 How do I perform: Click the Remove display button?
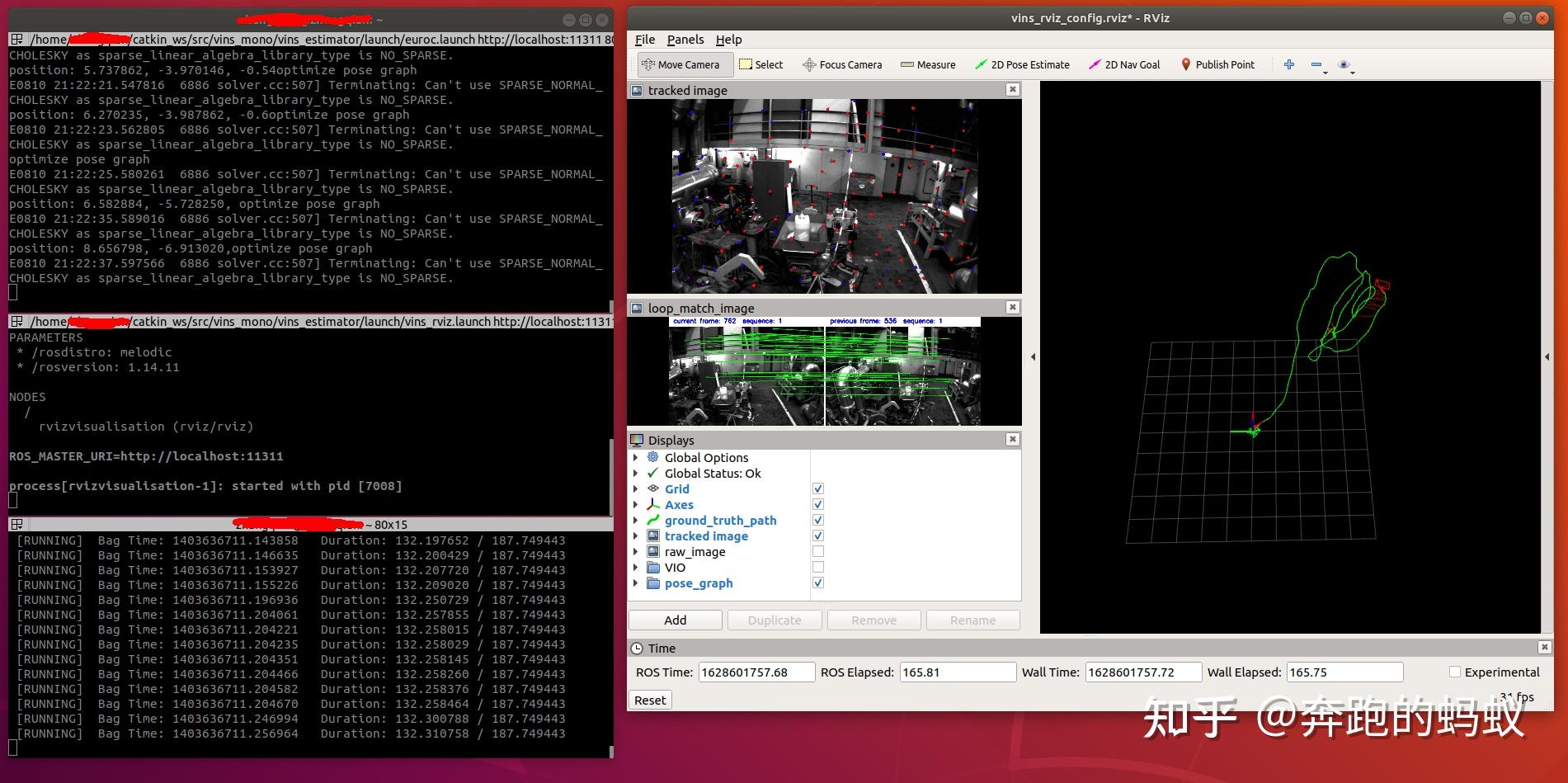click(873, 620)
